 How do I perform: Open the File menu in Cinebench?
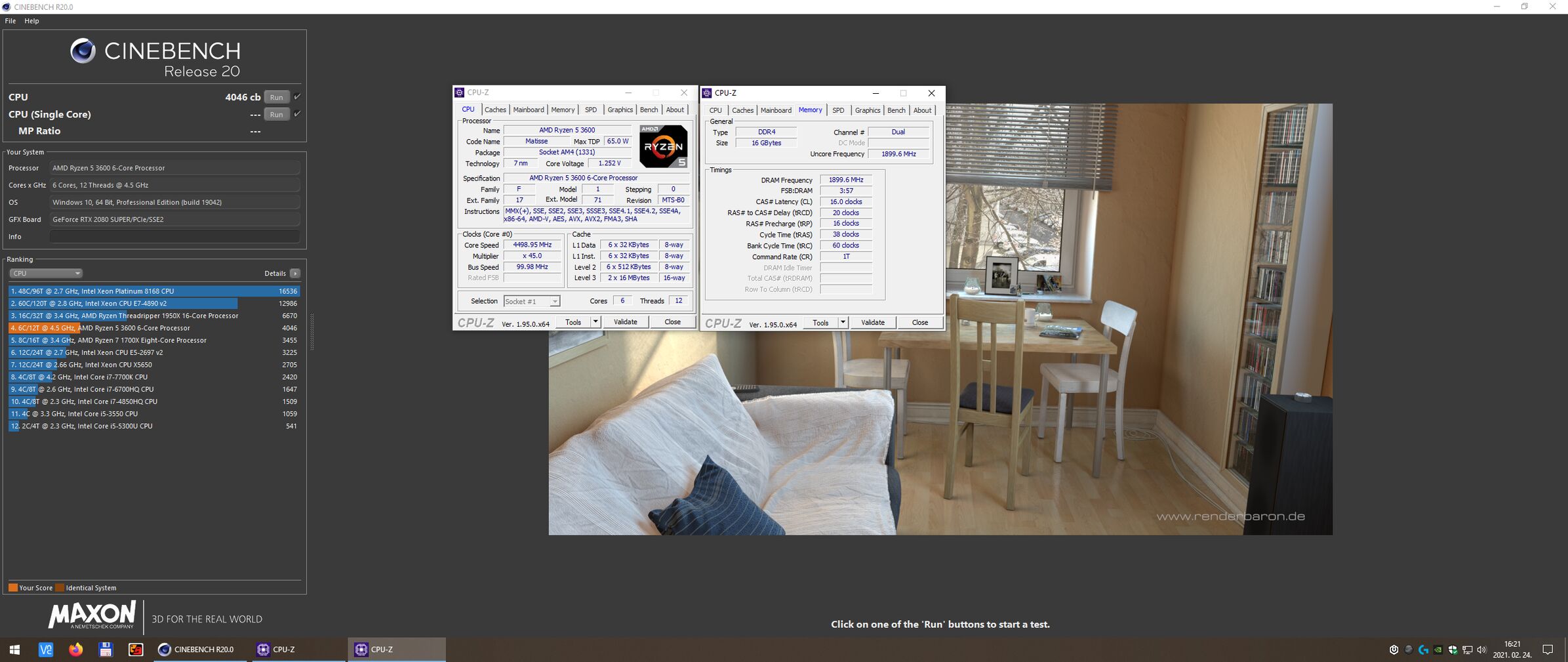10,21
